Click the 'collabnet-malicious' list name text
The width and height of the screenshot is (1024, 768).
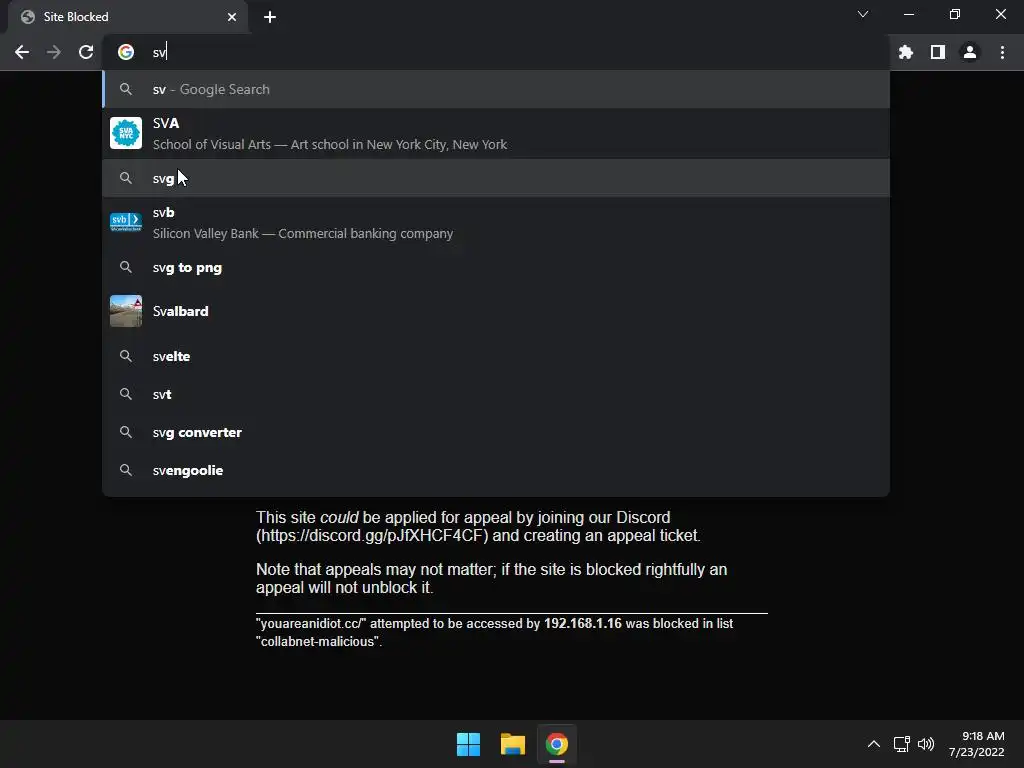click(x=318, y=642)
